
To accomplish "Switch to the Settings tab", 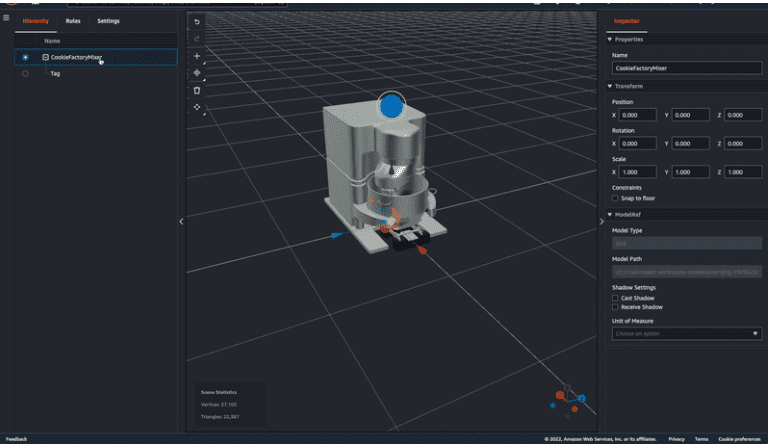I will [x=108, y=21].
